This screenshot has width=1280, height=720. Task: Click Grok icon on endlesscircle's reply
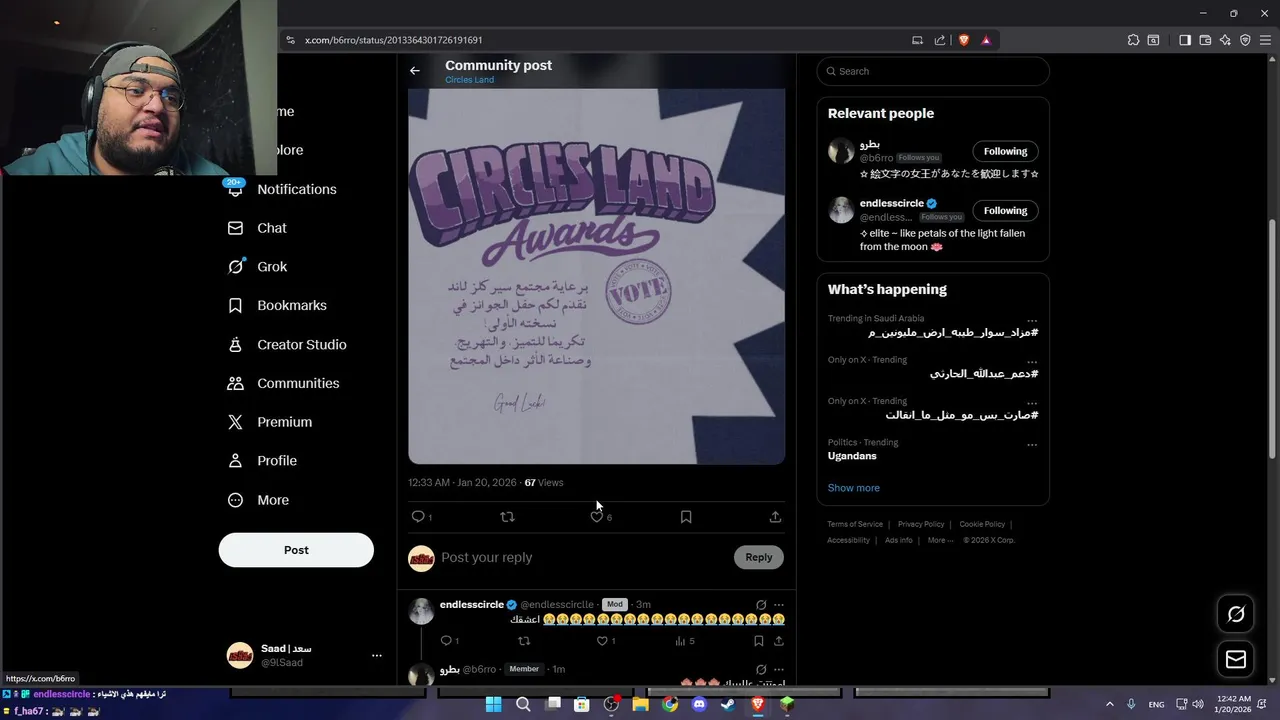pyautogui.click(x=761, y=605)
